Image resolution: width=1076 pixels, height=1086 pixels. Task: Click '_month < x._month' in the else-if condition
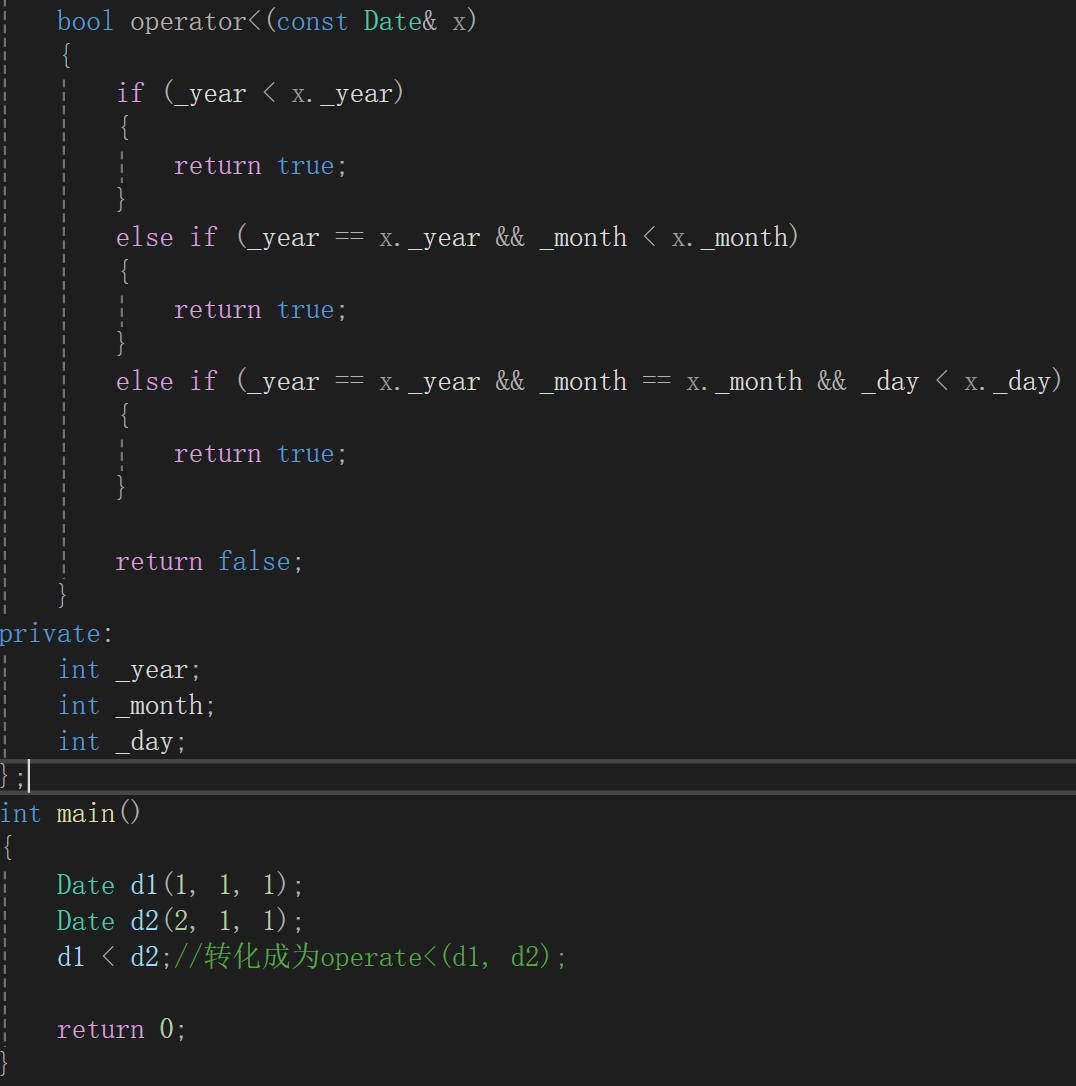663,238
